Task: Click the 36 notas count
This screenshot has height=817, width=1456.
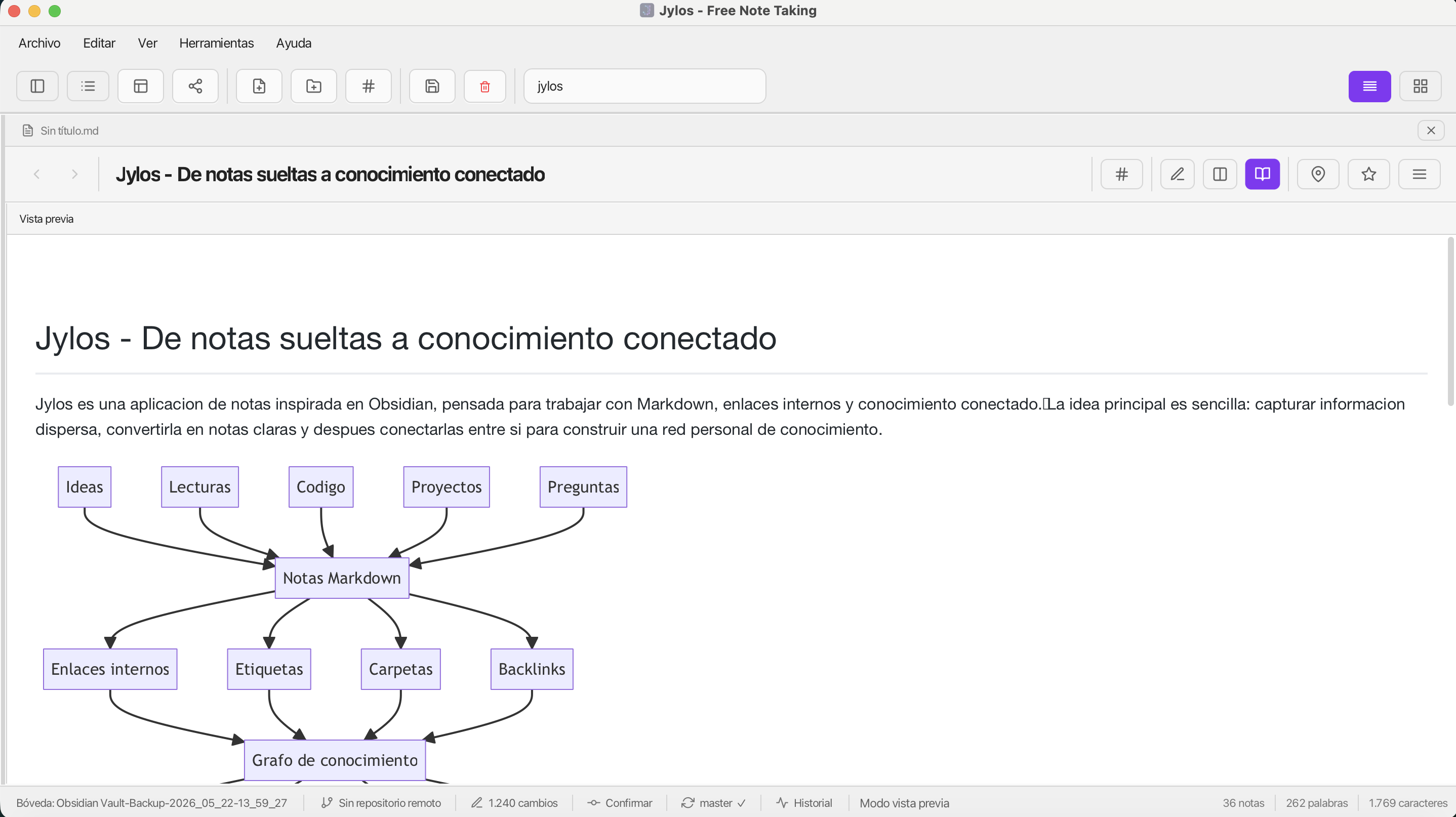Action: click(1243, 803)
